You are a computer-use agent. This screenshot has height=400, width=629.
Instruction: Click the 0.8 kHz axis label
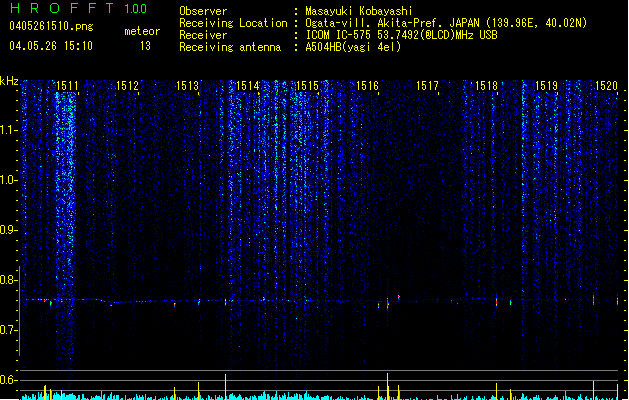tap(8, 280)
